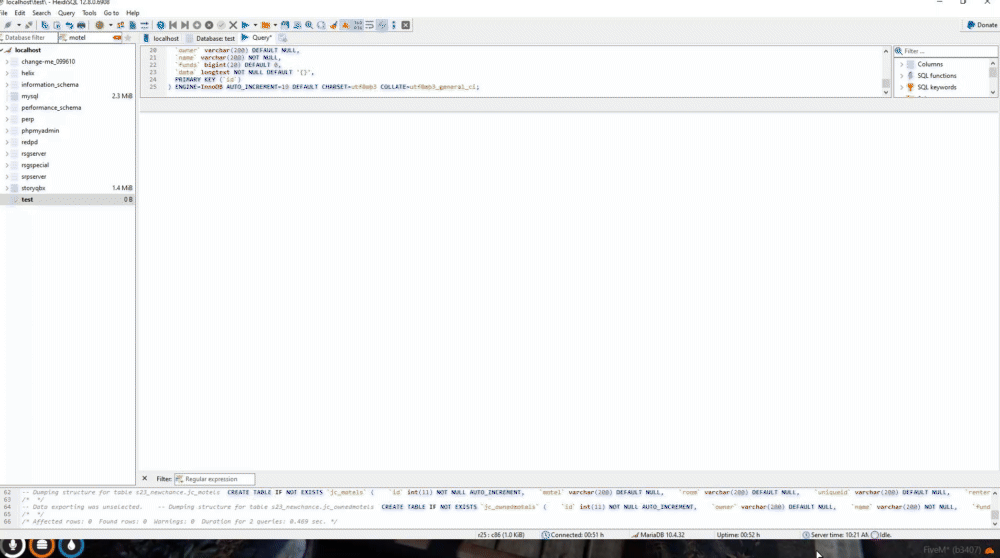This screenshot has height=558, width=1000.
Task: Expand the performance_schema database node
Action: pos(7,108)
